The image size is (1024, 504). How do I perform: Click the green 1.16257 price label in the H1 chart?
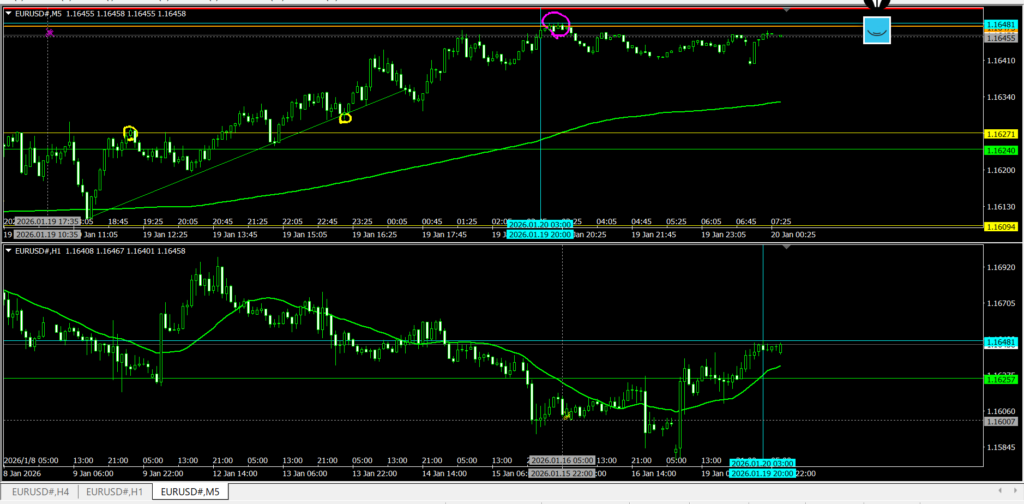tap(1001, 380)
